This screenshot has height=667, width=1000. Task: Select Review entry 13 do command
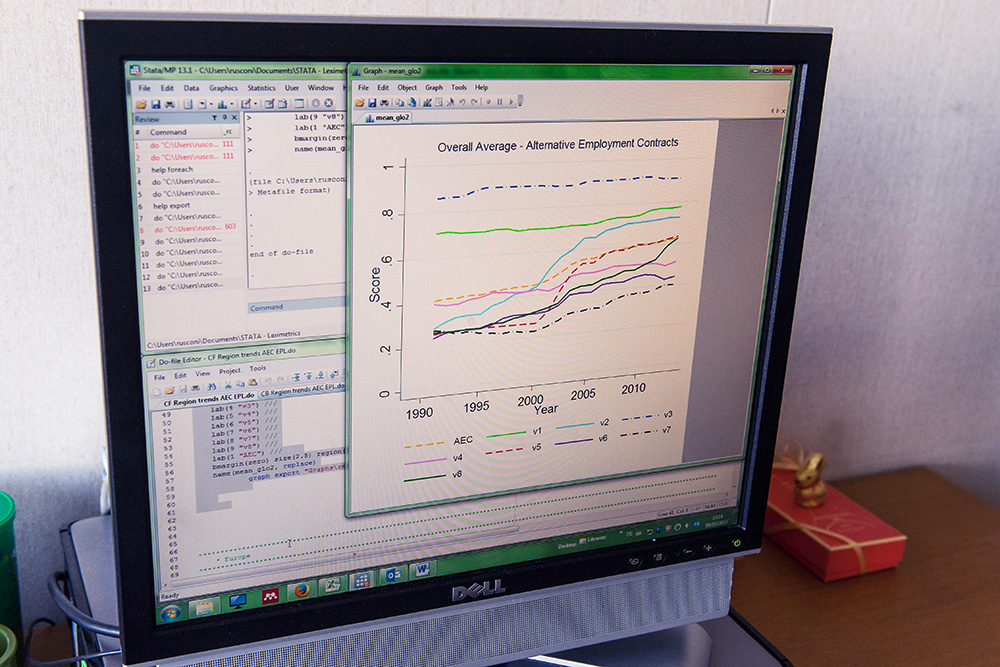click(183, 287)
